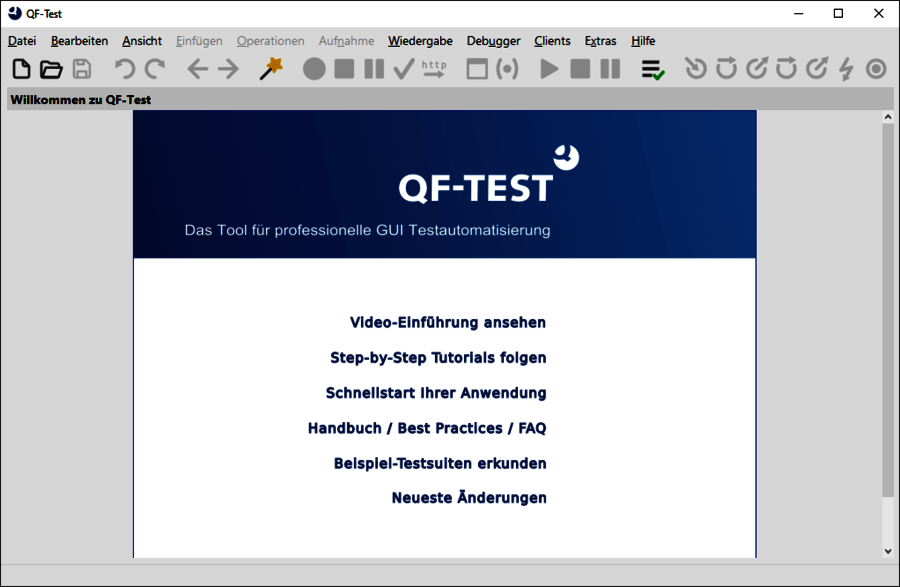This screenshot has height=587, width=900.
Task: Activate the check recording checkmark icon
Action: click(404, 69)
